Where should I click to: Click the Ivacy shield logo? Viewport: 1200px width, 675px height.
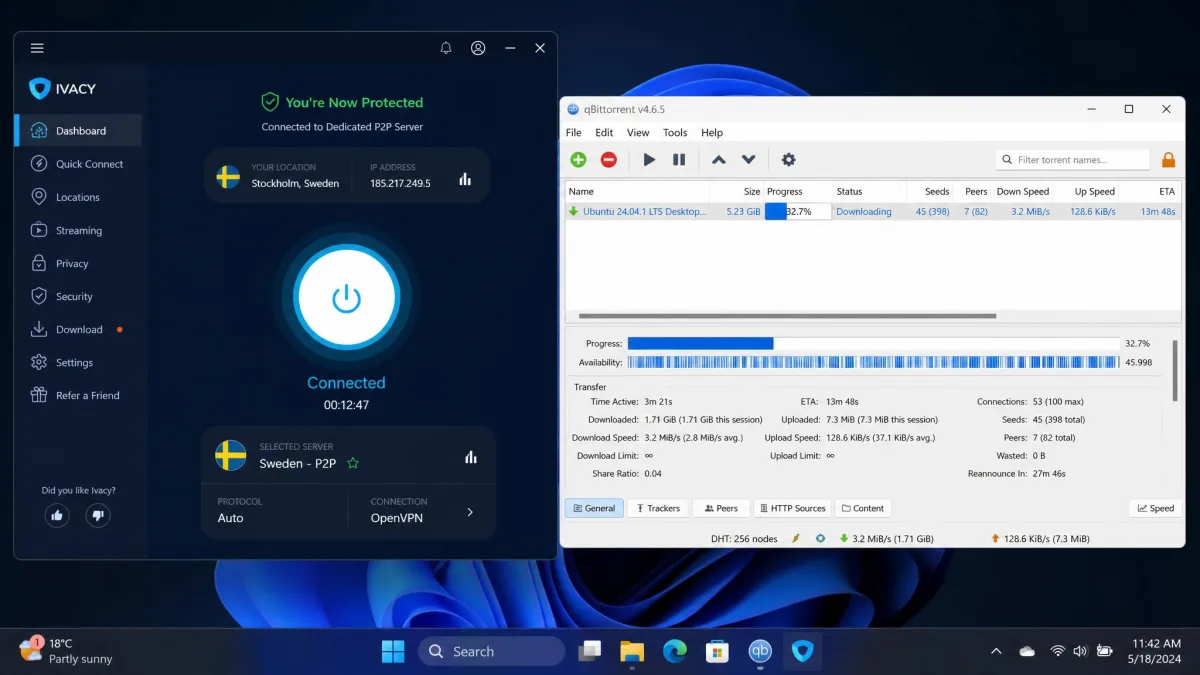(x=40, y=89)
